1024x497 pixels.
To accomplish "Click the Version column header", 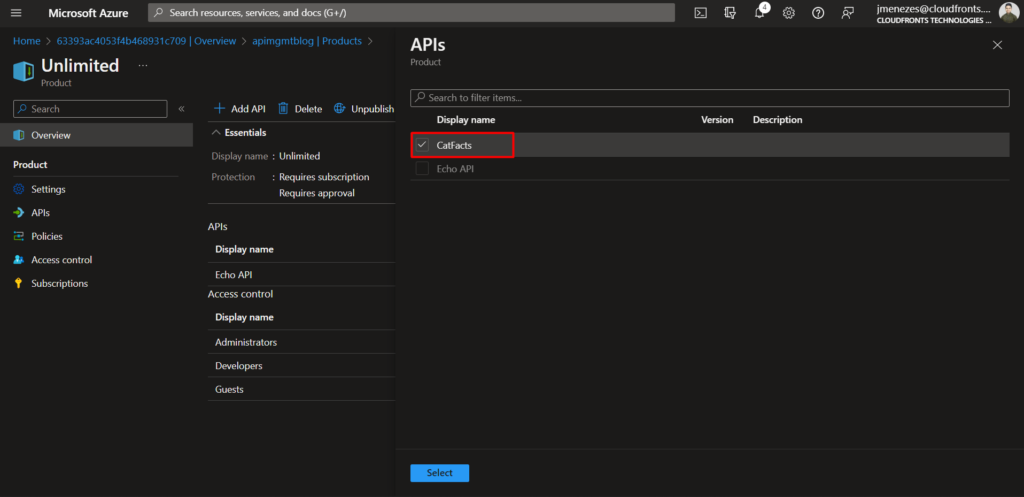I will (717, 120).
